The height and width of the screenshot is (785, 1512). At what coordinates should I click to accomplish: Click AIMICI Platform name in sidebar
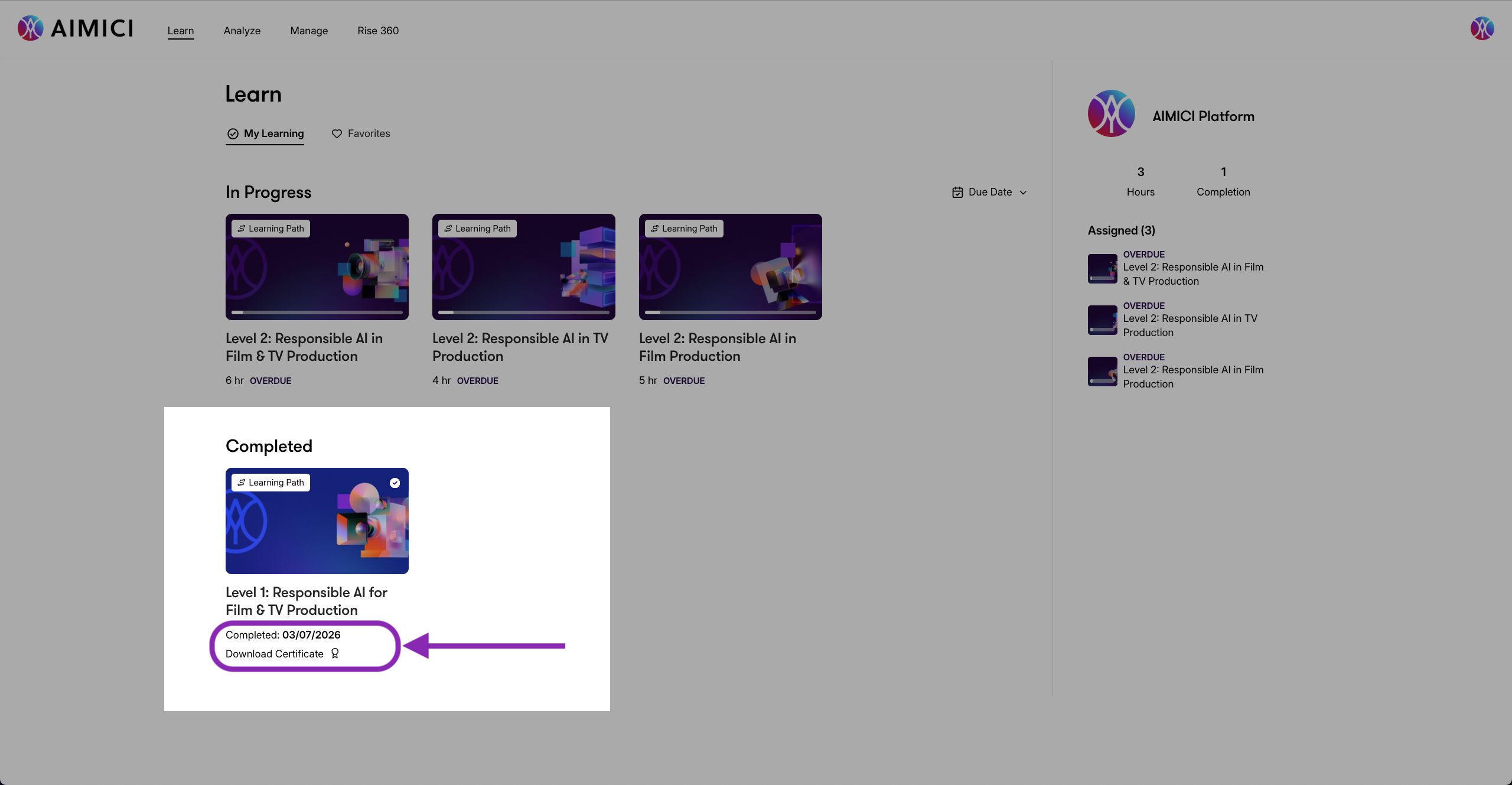(x=1204, y=116)
